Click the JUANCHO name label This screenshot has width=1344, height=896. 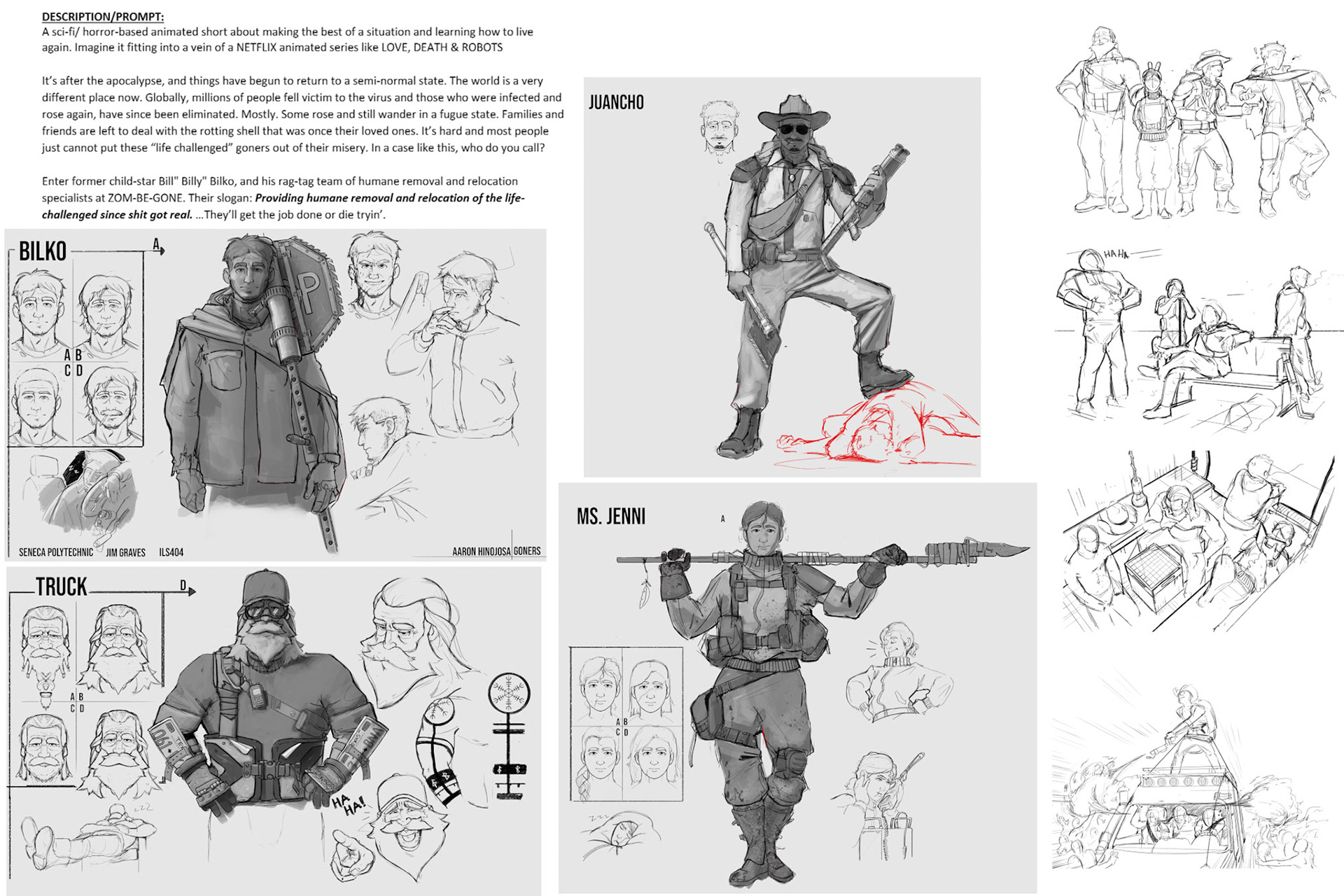(x=616, y=103)
